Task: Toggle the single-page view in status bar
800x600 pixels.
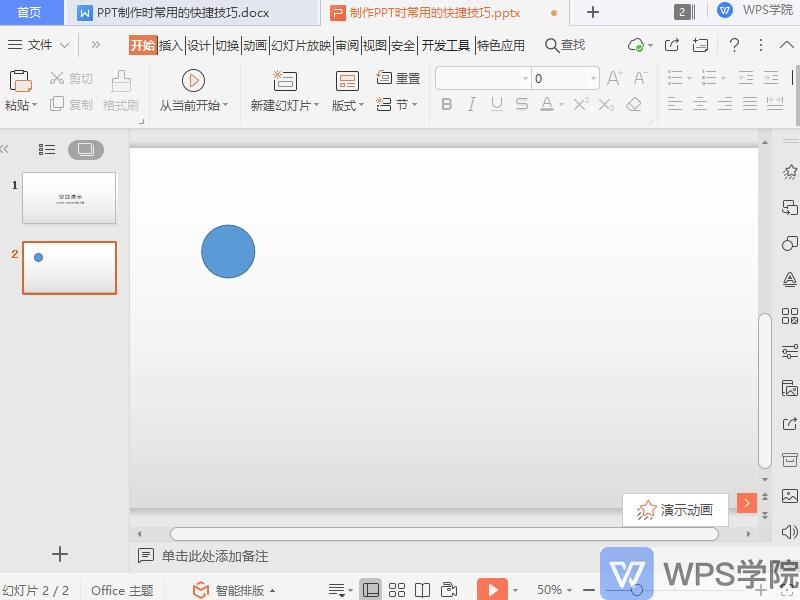Action: tap(371, 589)
